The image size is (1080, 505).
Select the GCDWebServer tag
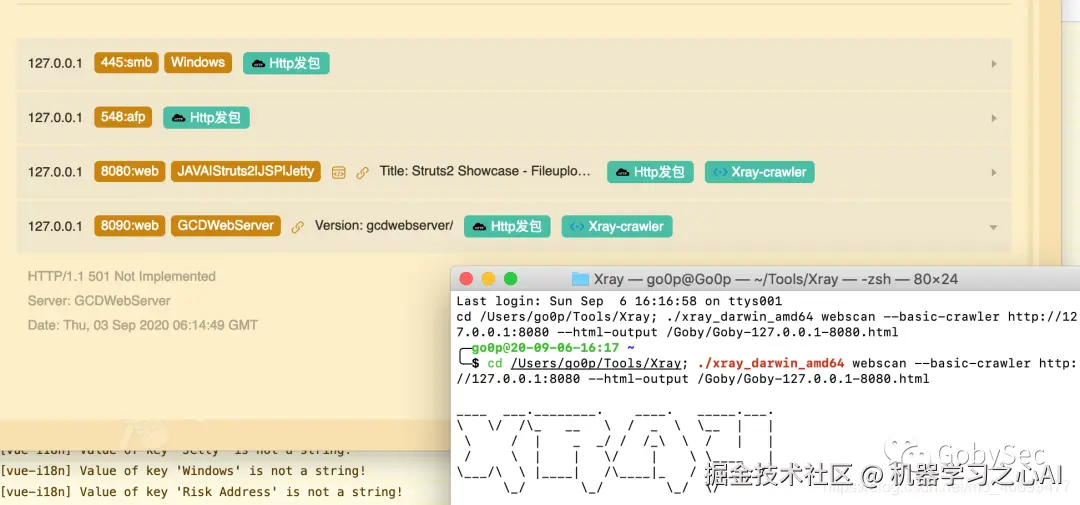pos(226,225)
